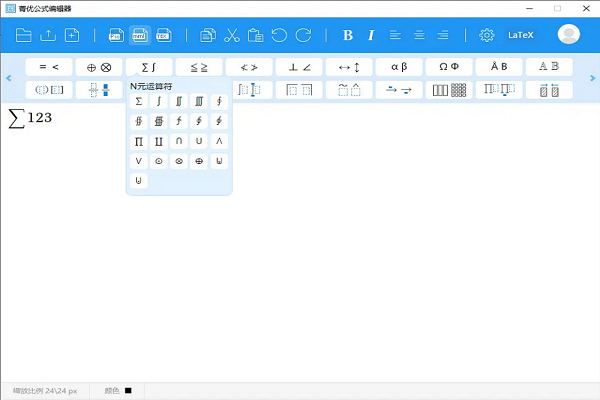The image size is (600, 400).
Task: Toggle bold formatting
Action: 348,35
